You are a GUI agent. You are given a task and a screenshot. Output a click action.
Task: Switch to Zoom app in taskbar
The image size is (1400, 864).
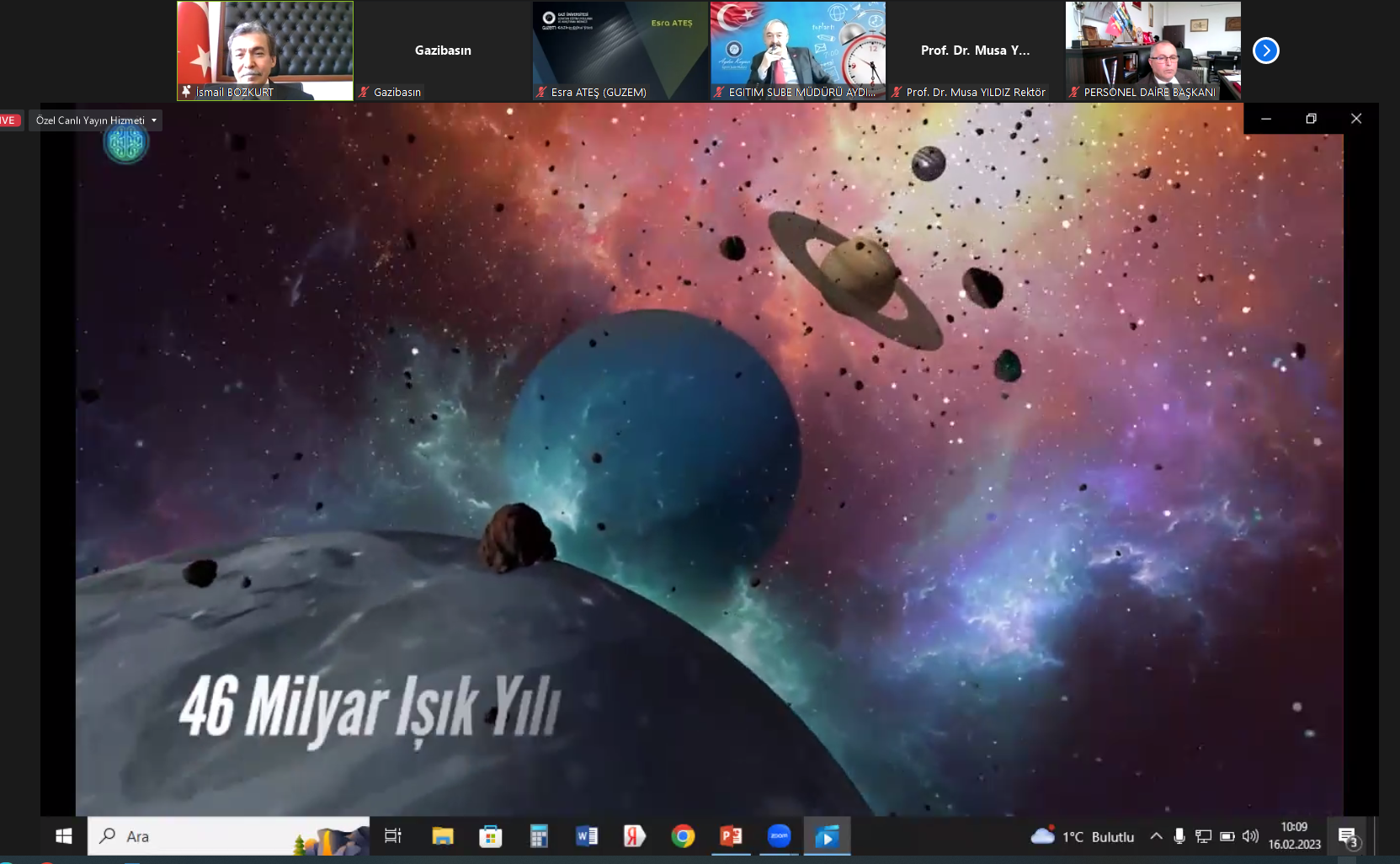[779, 836]
